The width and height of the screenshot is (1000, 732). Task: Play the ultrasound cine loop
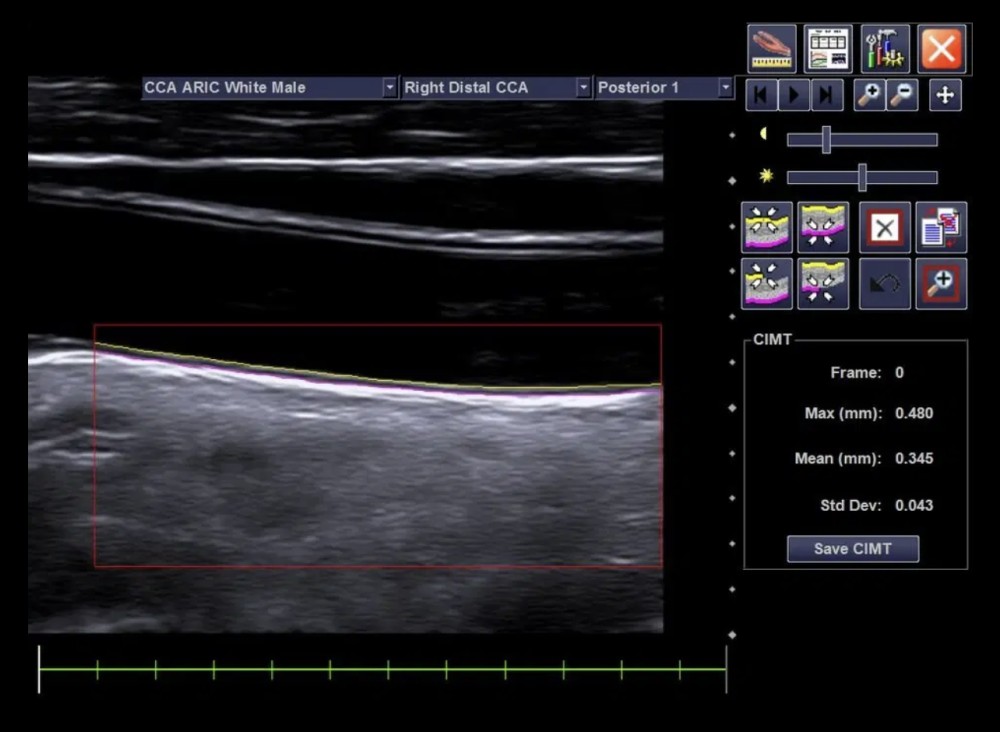pyautogui.click(x=793, y=95)
